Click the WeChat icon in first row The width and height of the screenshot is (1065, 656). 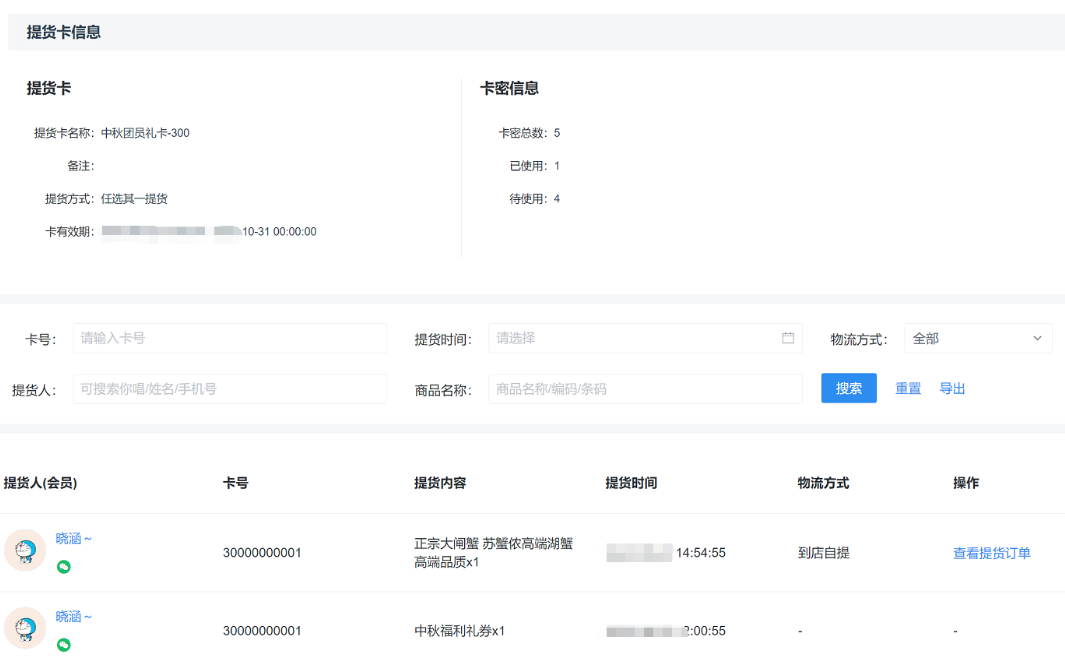click(x=64, y=567)
